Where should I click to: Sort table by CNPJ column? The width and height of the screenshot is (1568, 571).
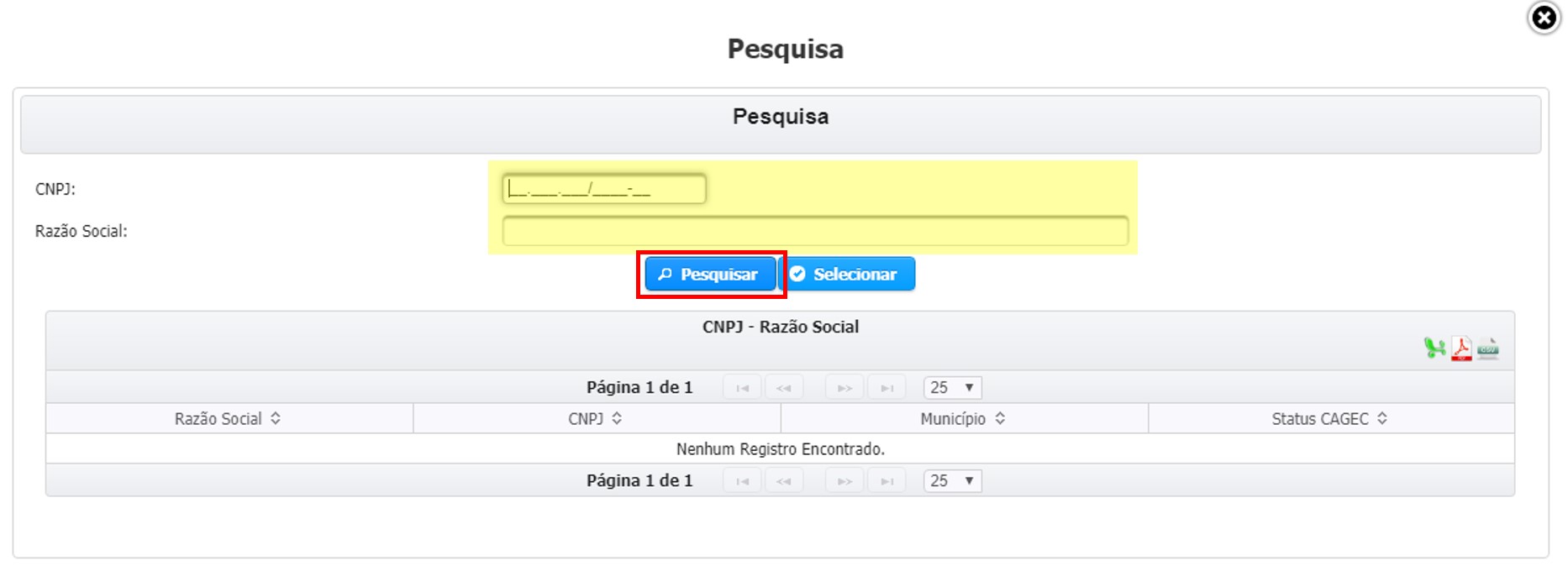pyautogui.click(x=595, y=418)
